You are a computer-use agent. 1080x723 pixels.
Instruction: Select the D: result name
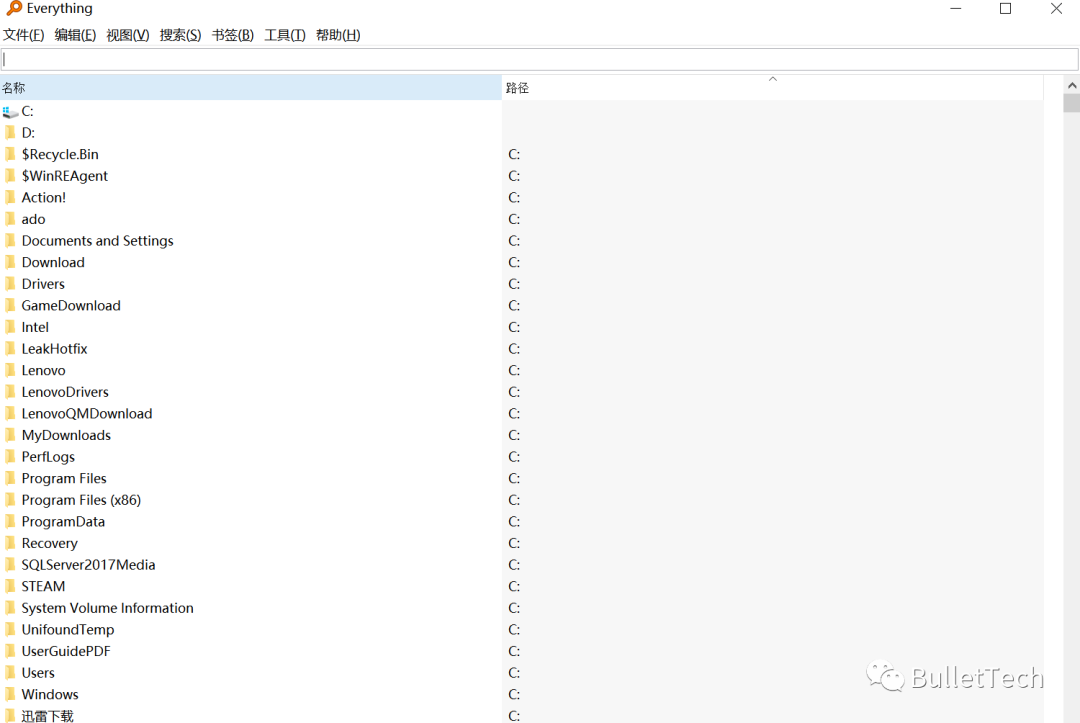click(28, 132)
